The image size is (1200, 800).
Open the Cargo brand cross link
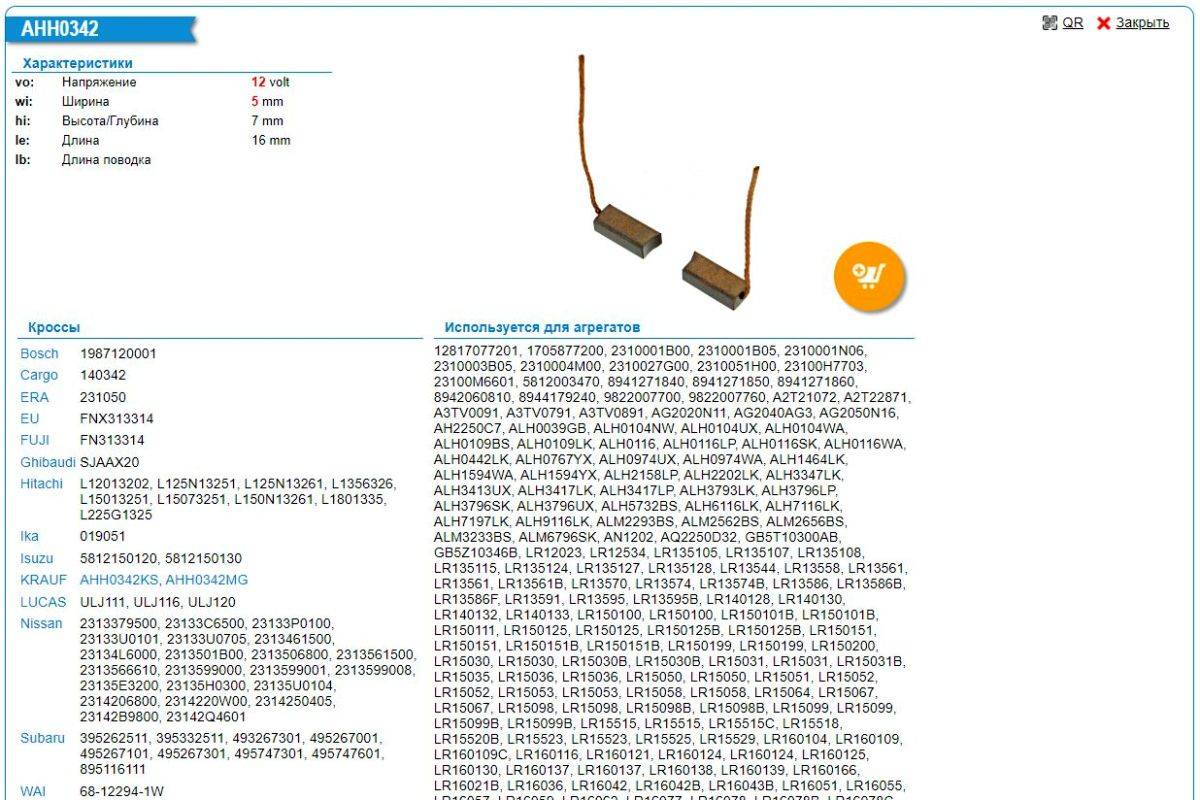pyautogui.click(x=39, y=376)
